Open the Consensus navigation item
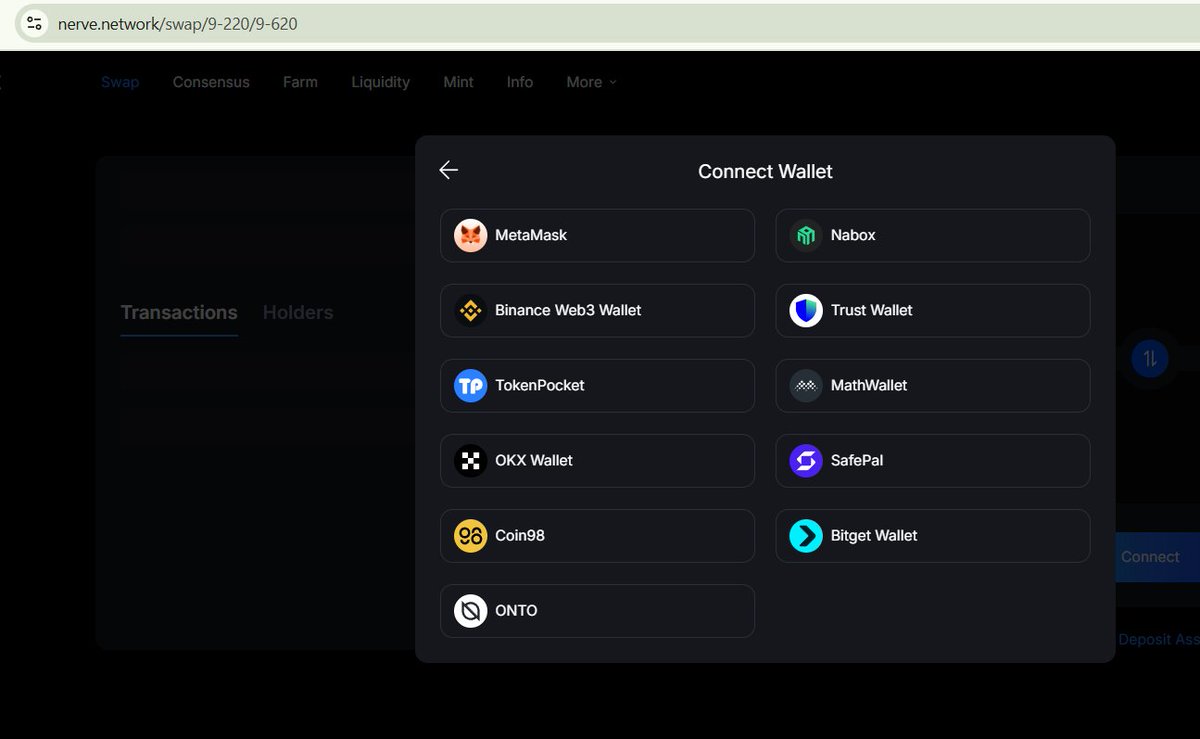The width and height of the screenshot is (1200, 739). (x=211, y=82)
